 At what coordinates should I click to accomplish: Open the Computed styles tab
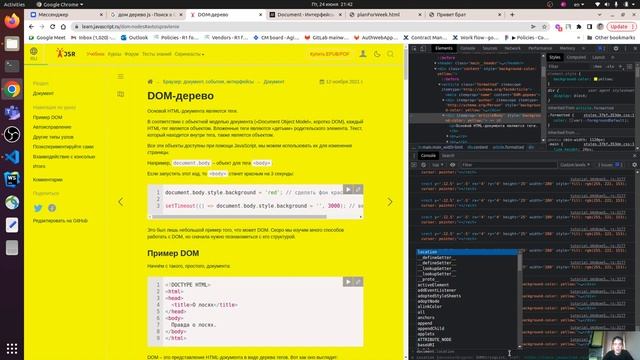pyautogui.click(x=576, y=57)
